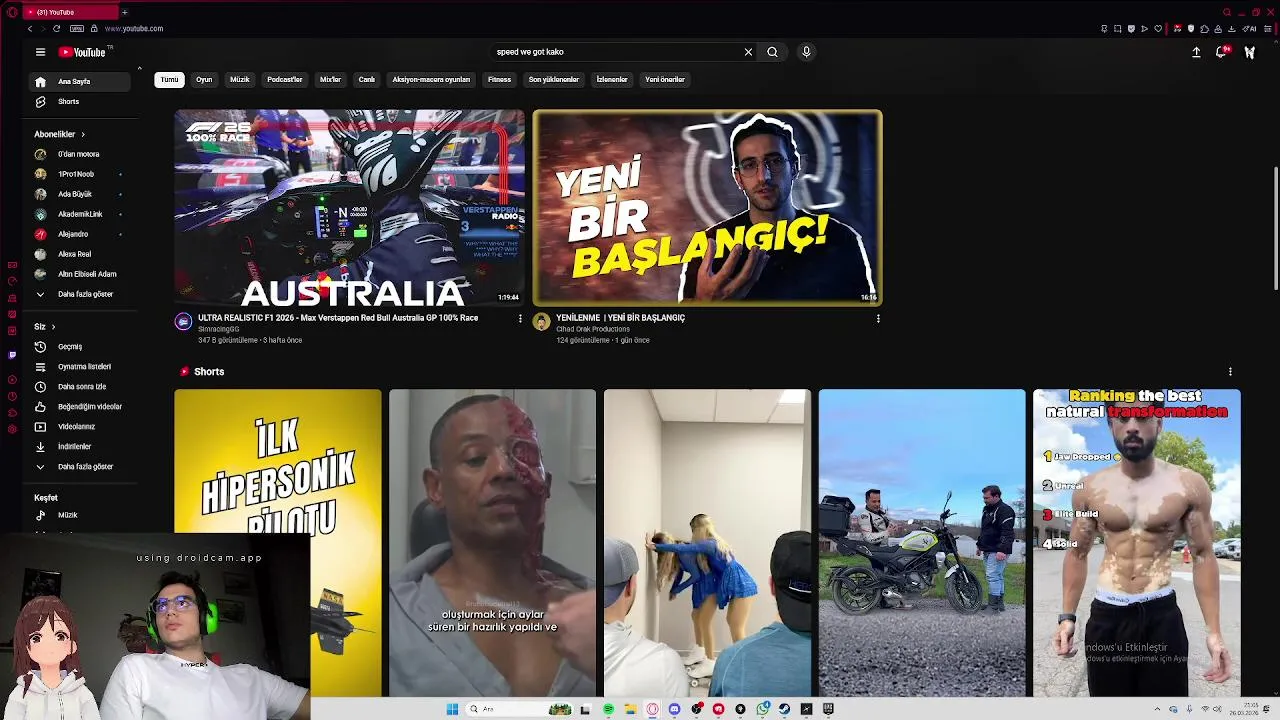Select the Fitness filter chip
This screenshot has width=1280, height=720.
[x=499, y=80]
